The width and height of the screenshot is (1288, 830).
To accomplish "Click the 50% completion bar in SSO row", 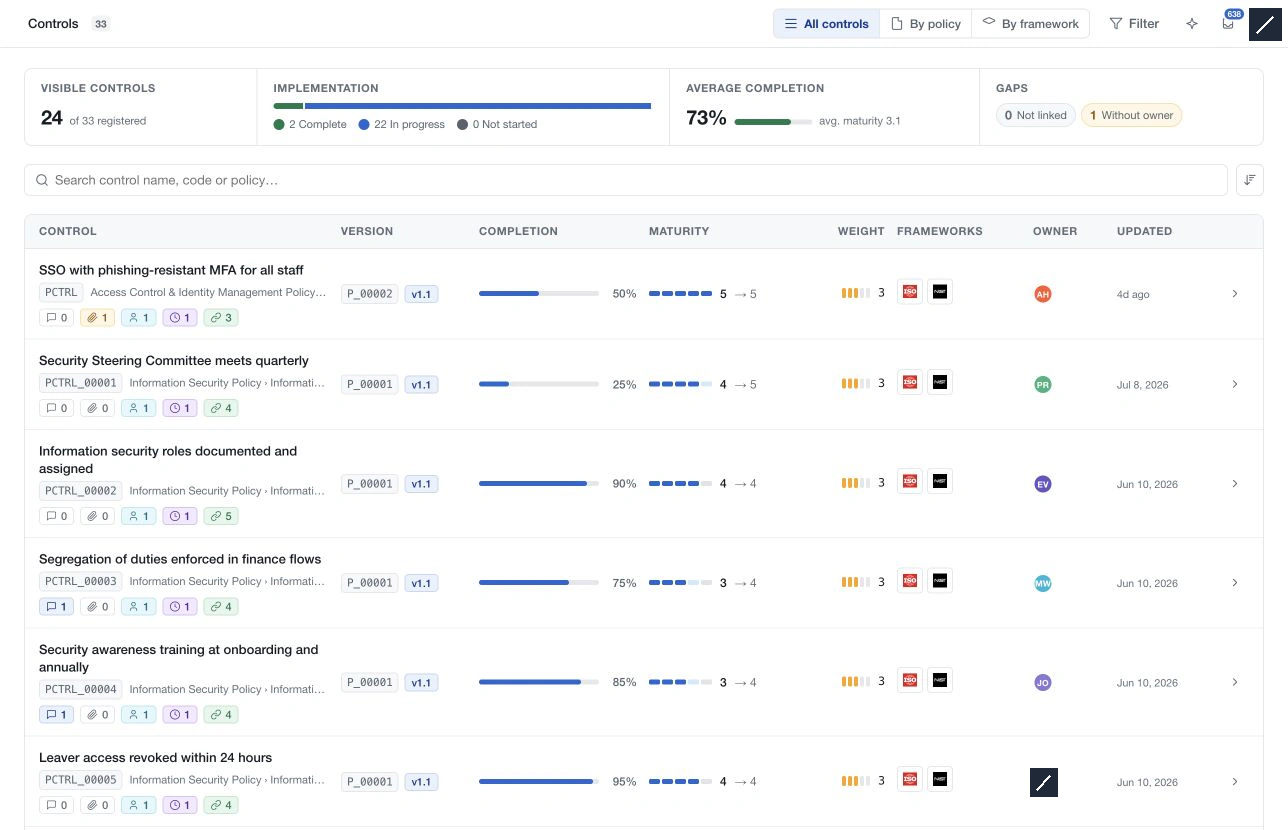I will click(539, 294).
